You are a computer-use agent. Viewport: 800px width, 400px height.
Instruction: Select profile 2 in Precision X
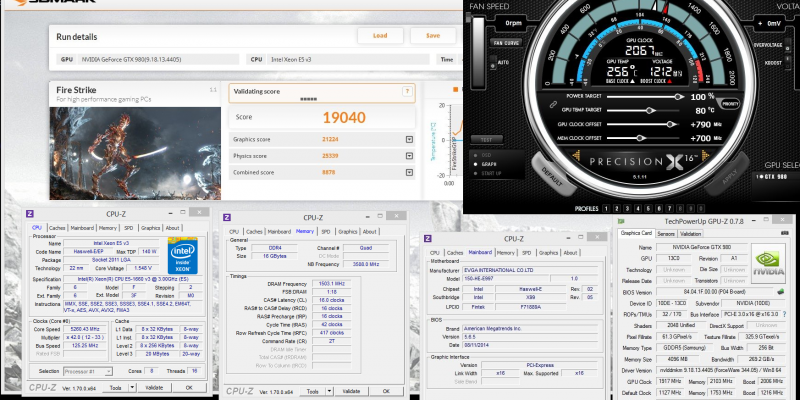click(x=616, y=209)
